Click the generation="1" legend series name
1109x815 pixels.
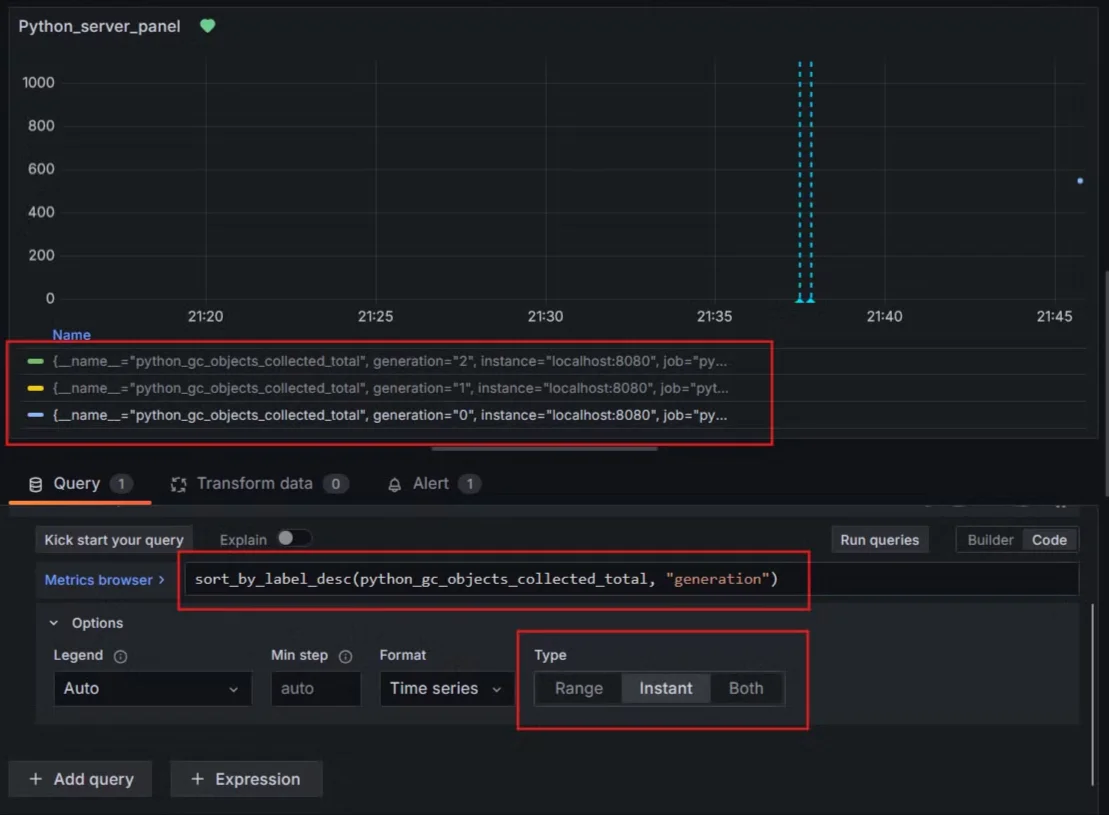pyautogui.click(x=390, y=388)
